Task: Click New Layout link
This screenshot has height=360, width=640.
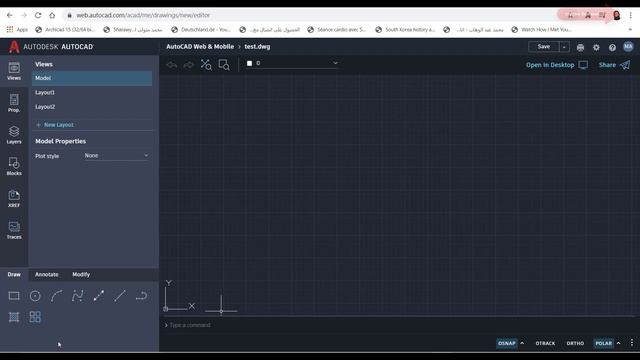Action: [55, 125]
